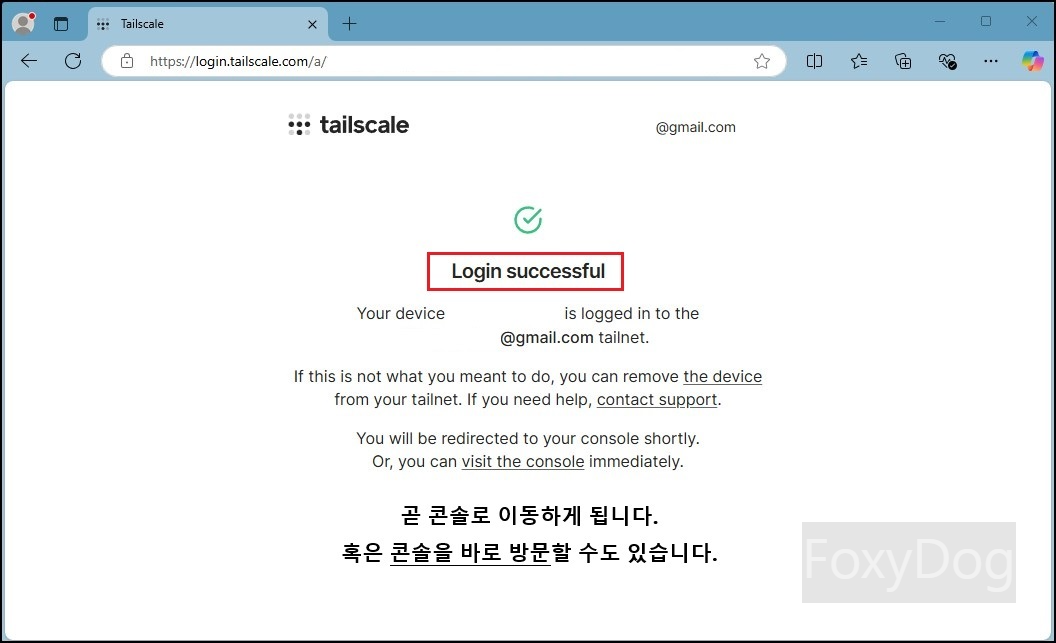Click the '@gmail.com tailnet.' text
The image size is (1056, 643).
coord(574,337)
